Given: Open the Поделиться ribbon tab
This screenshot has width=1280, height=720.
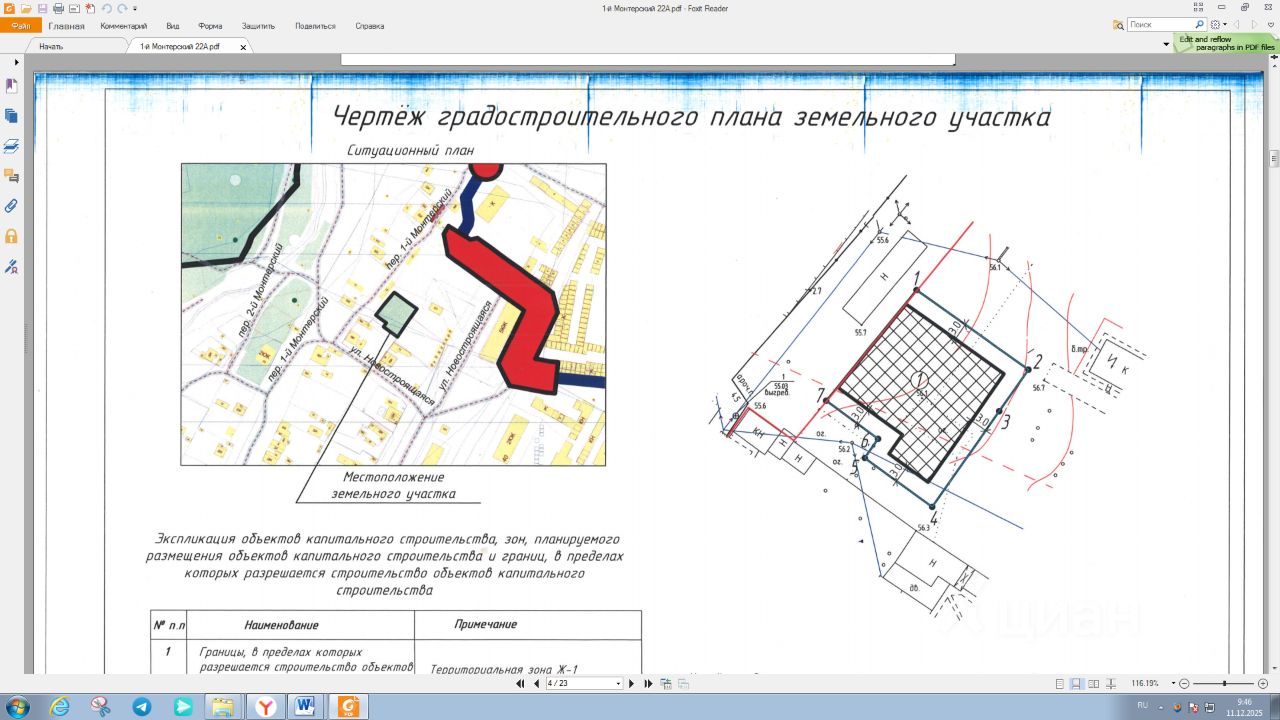Looking at the screenshot, I should (x=315, y=26).
